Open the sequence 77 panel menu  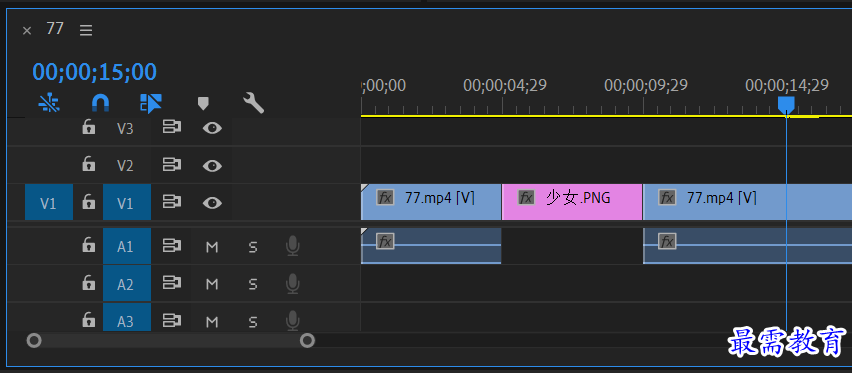[x=86, y=30]
